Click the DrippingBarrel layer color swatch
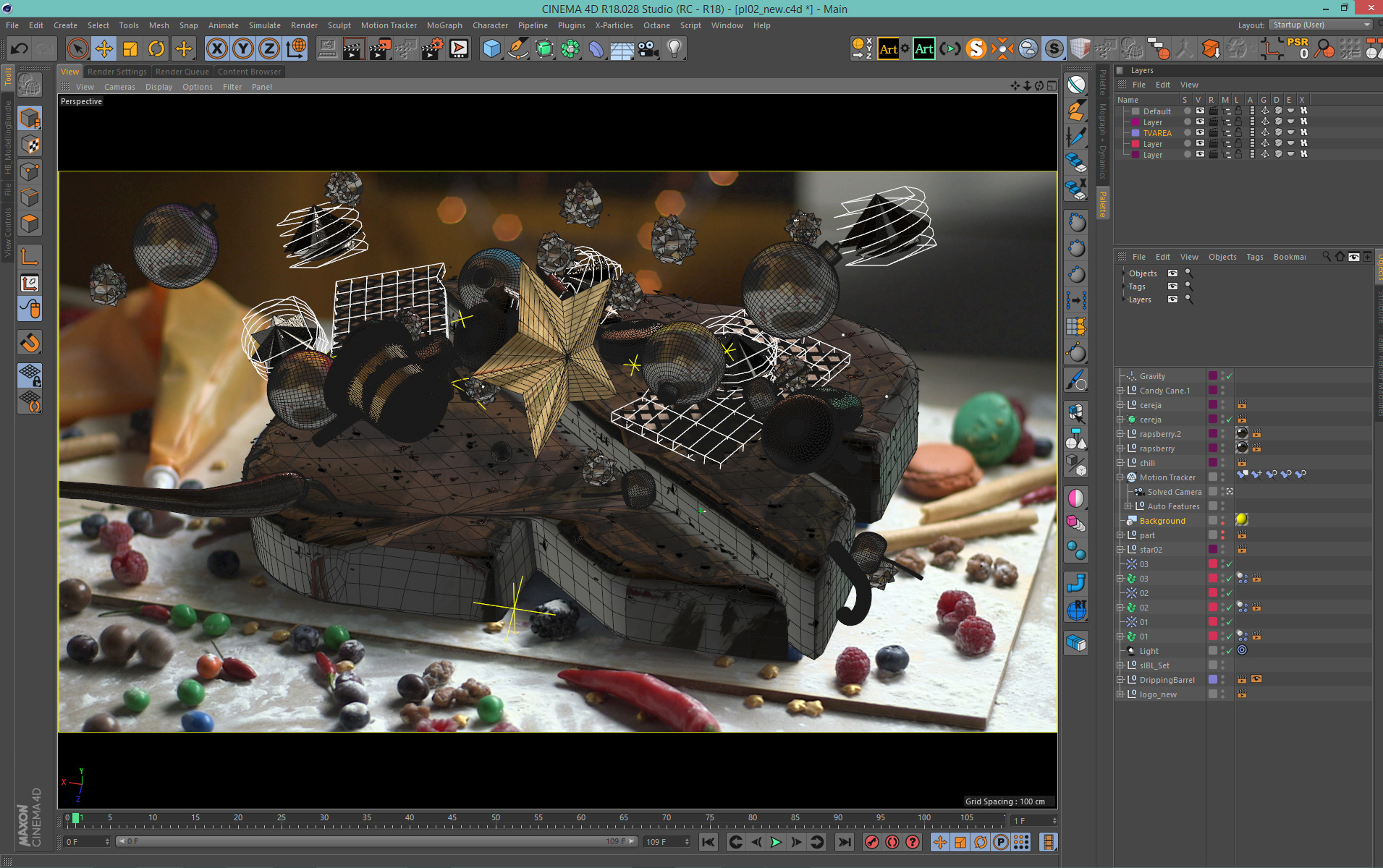Viewport: 1383px width, 868px height. click(1213, 680)
